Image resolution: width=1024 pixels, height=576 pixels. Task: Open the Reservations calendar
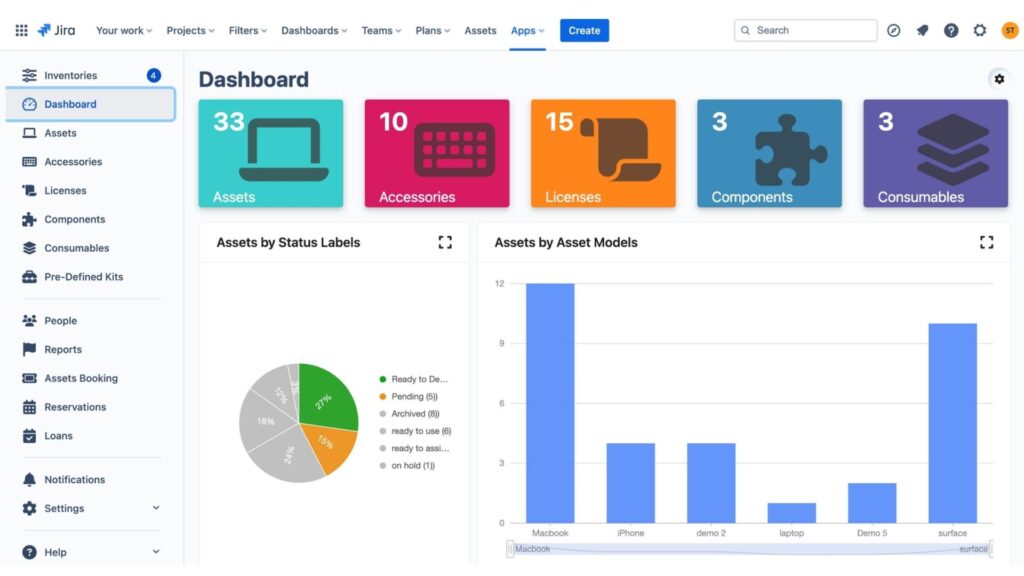click(x=77, y=407)
